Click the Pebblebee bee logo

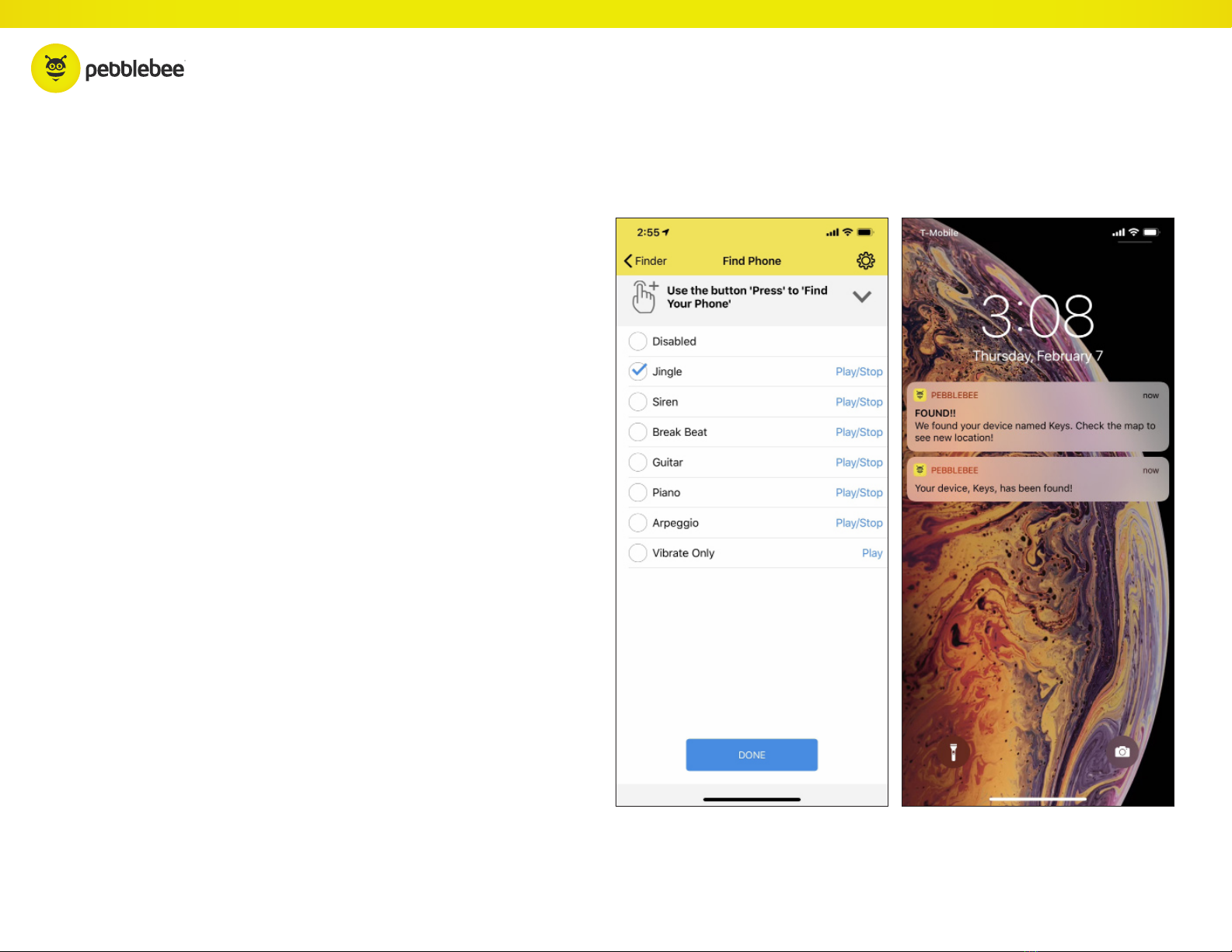click(56, 68)
